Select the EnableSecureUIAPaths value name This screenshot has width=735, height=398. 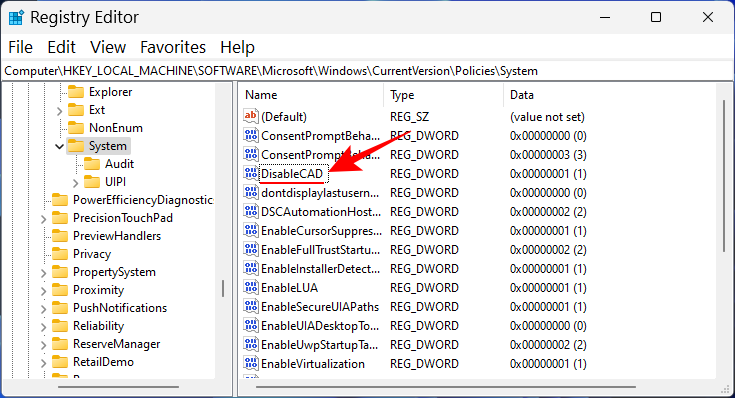click(320, 307)
